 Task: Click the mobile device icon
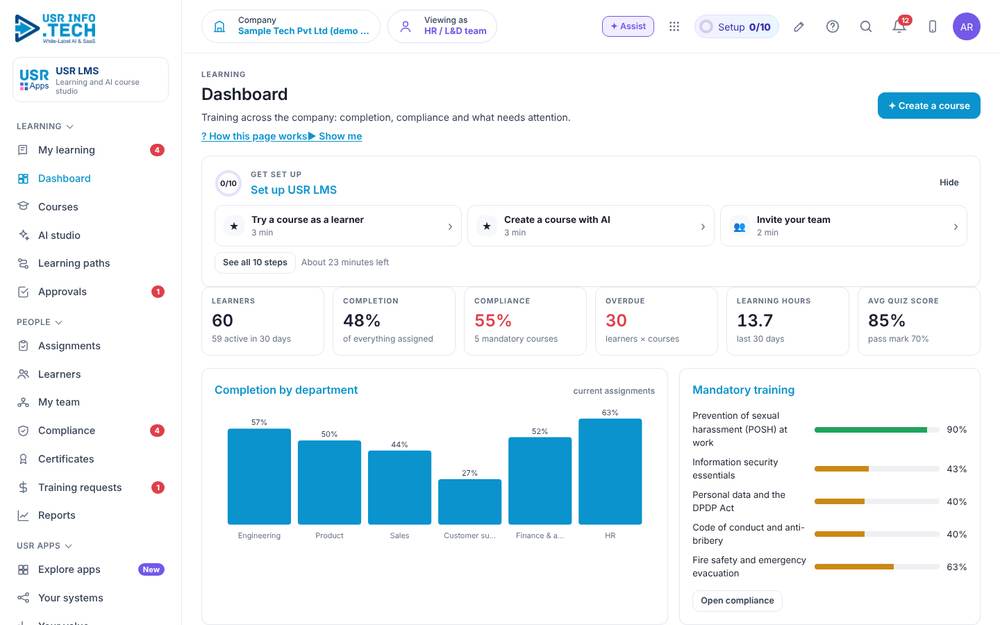click(932, 27)
